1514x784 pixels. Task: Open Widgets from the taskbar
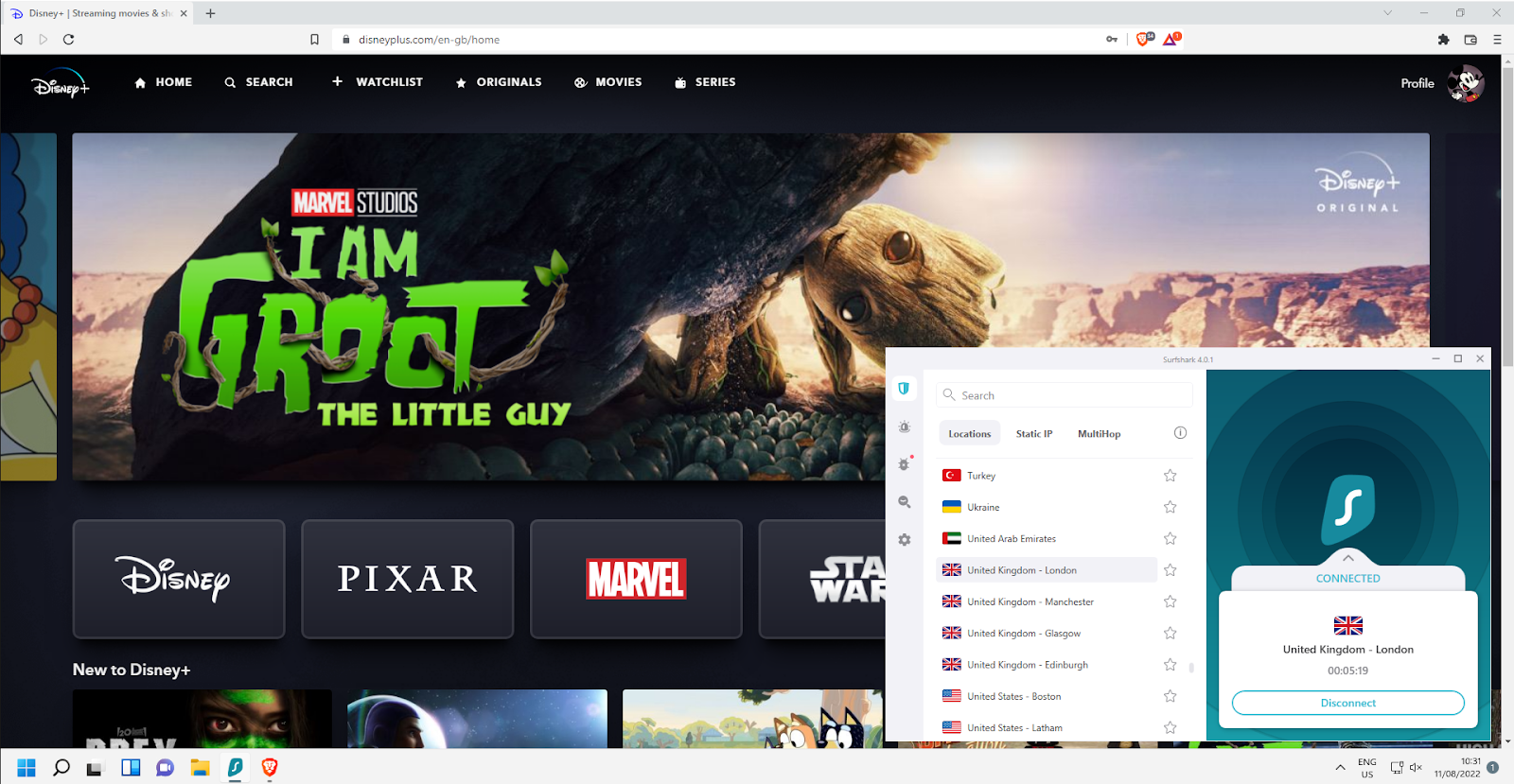point(131,768)
